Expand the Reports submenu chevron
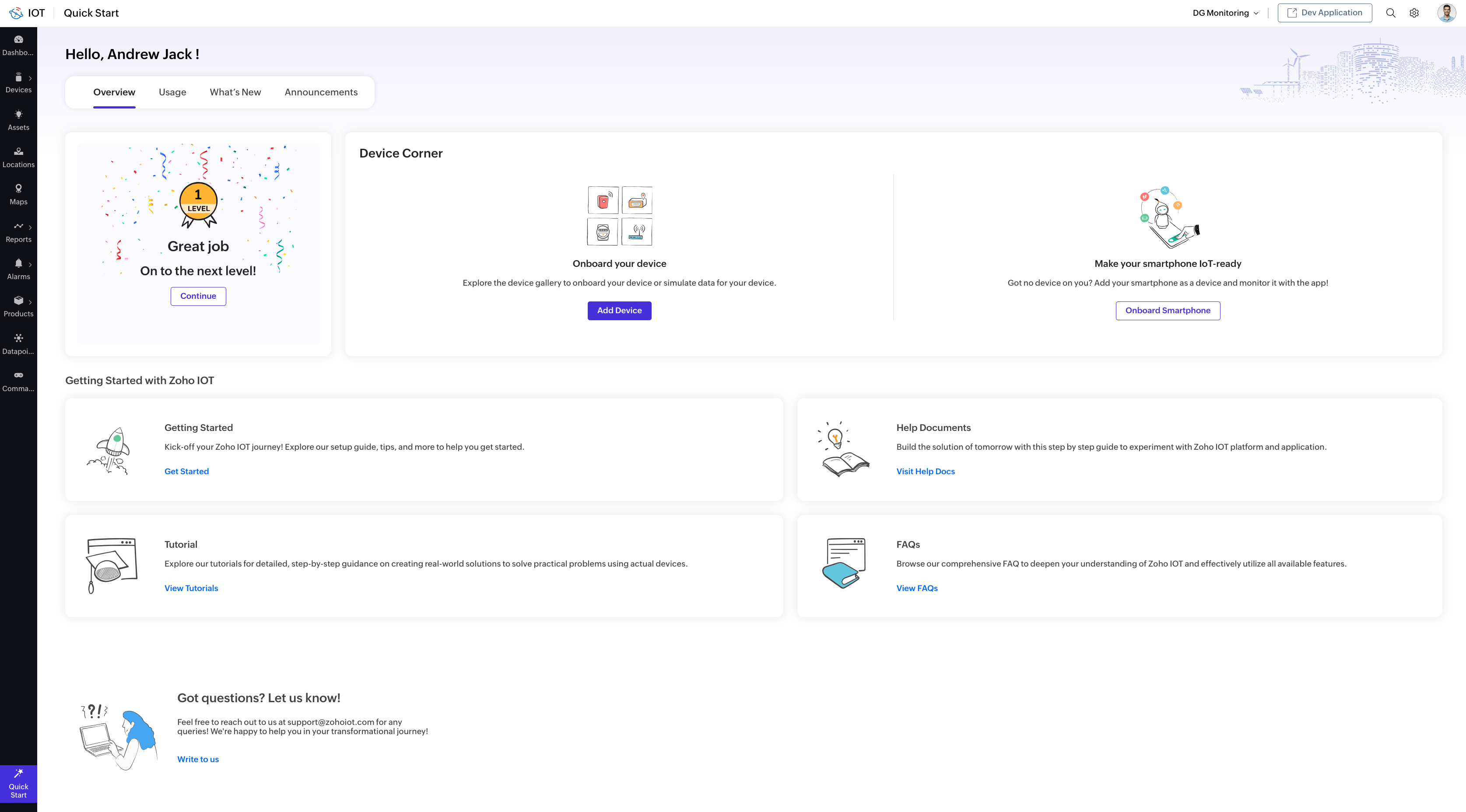This screenshot has width=1466, height=812. [30, 227]
